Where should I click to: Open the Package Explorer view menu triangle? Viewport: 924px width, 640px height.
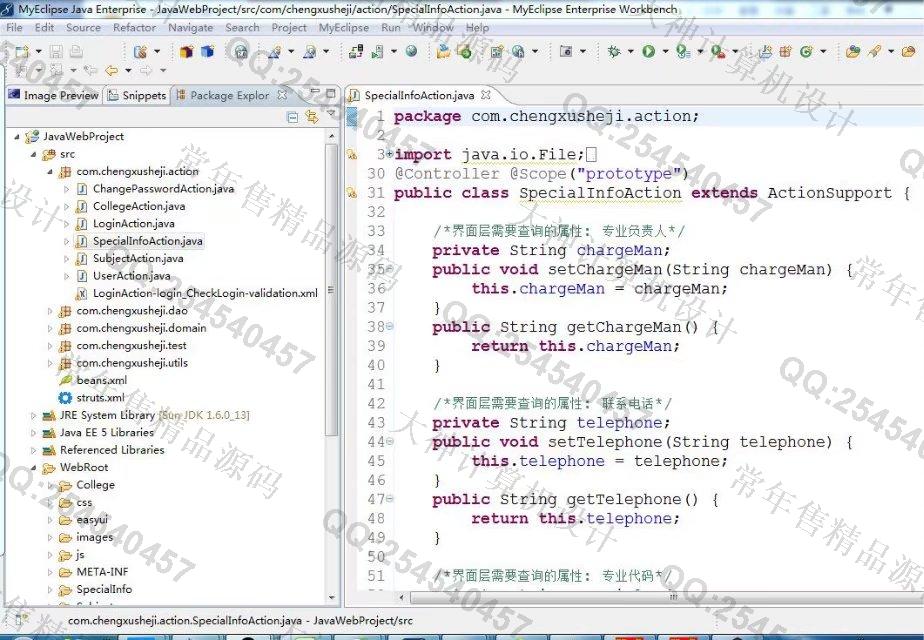tap(331, 114)
